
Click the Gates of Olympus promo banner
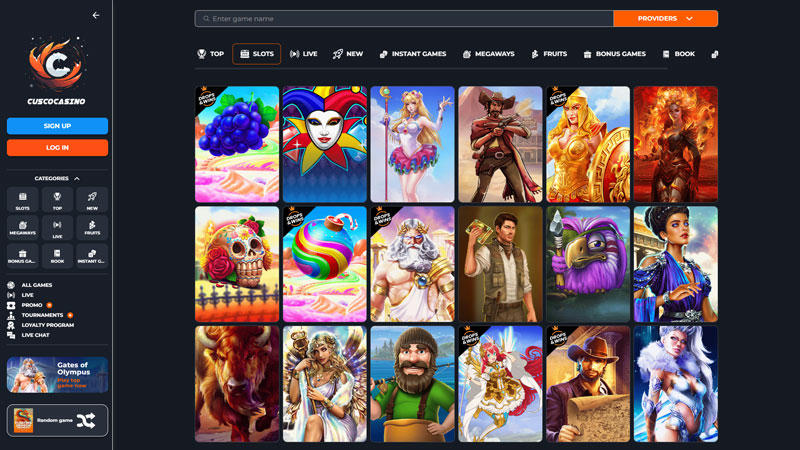[57, 375]
